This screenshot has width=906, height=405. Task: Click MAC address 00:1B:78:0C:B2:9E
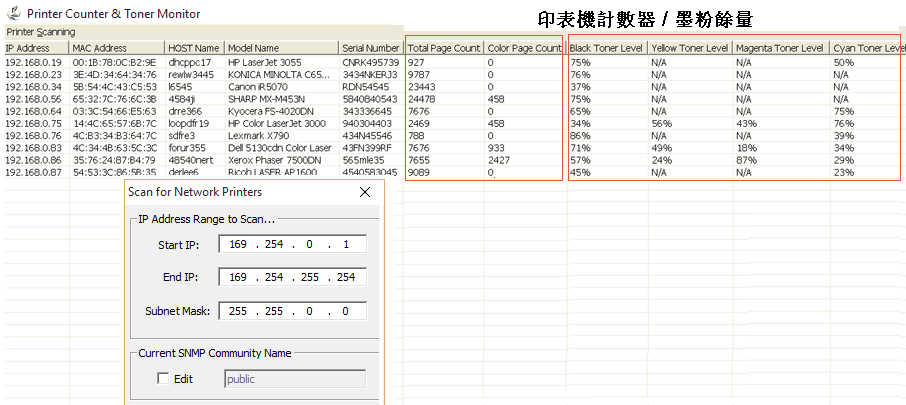[114, 62]
